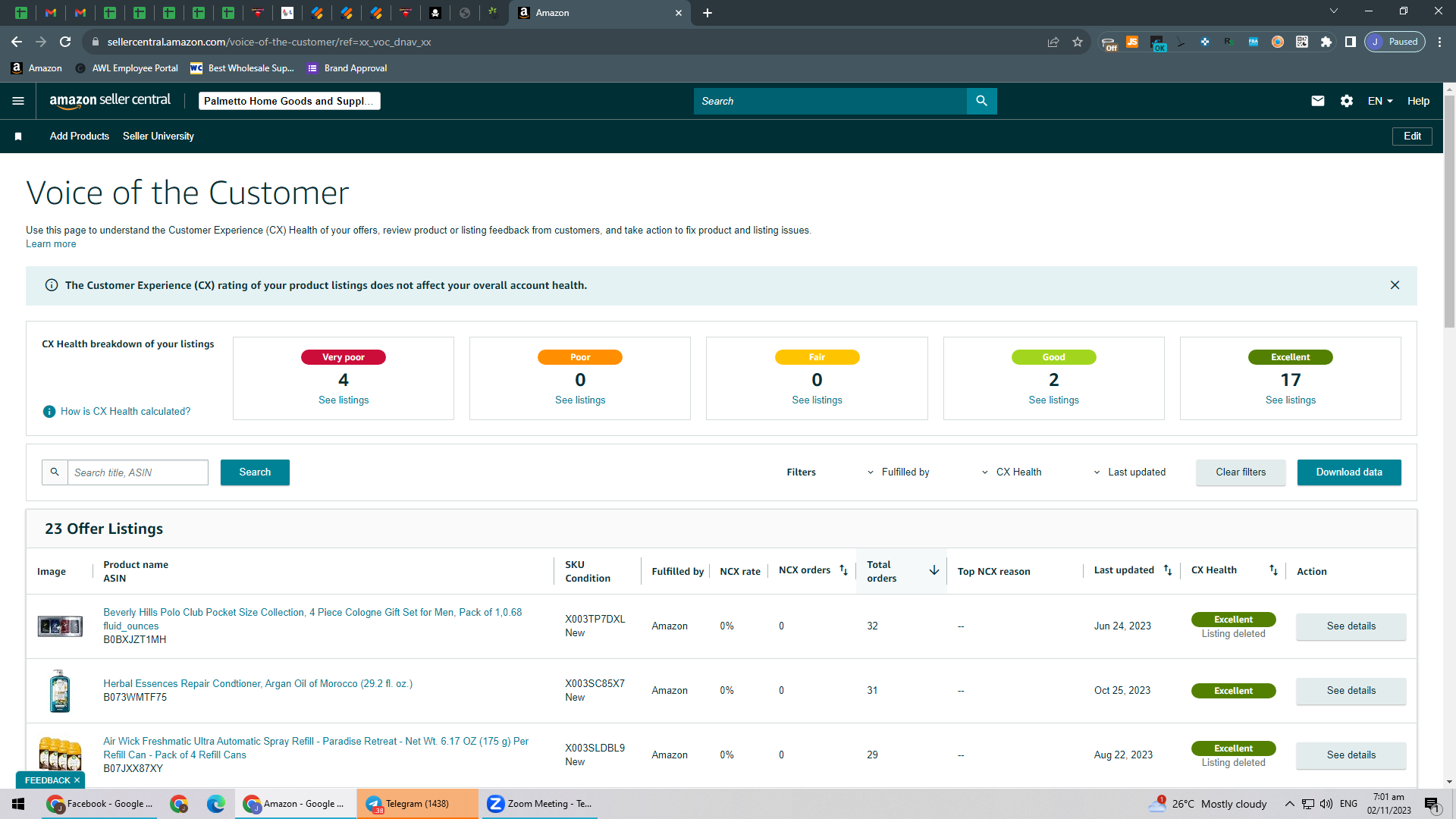Viewport: 1456px width, 819px height.
Task: Click the Amazon Seller Central logo
Action: [110, 101]
